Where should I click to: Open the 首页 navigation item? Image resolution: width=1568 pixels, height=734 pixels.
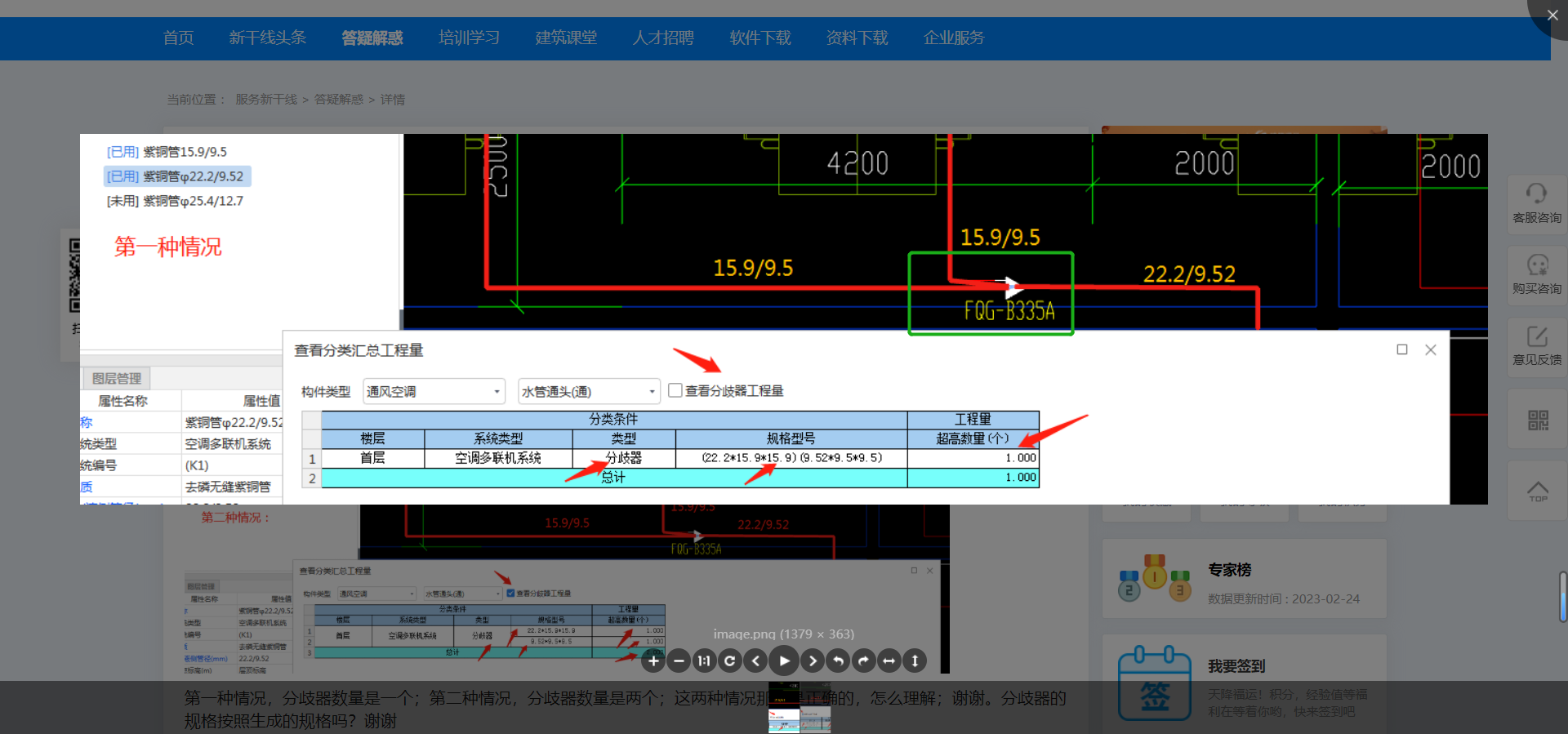(x=178, y=38)
